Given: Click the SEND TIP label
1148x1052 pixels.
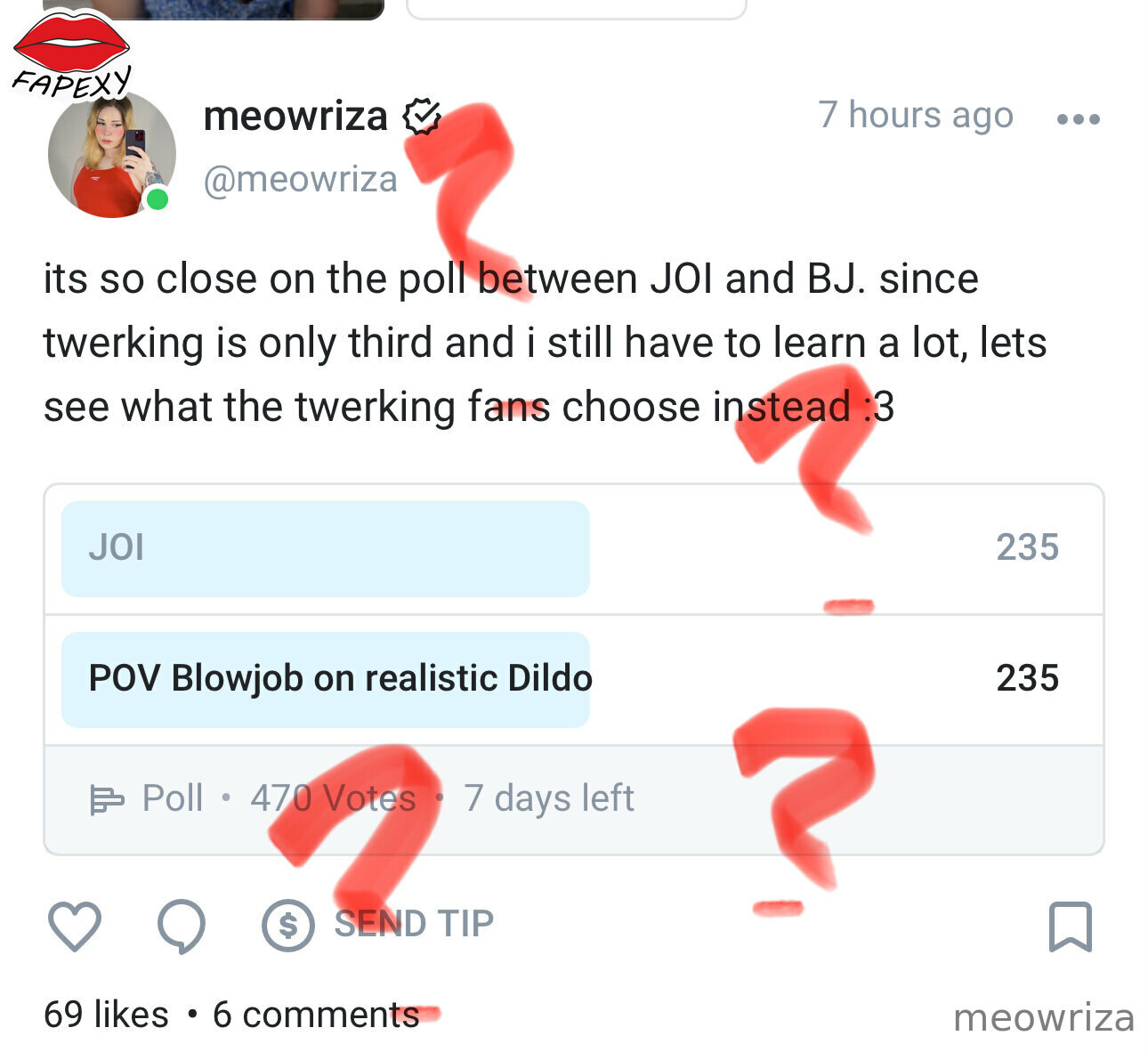Looking at the screenshot, I should tap(414, 924).
